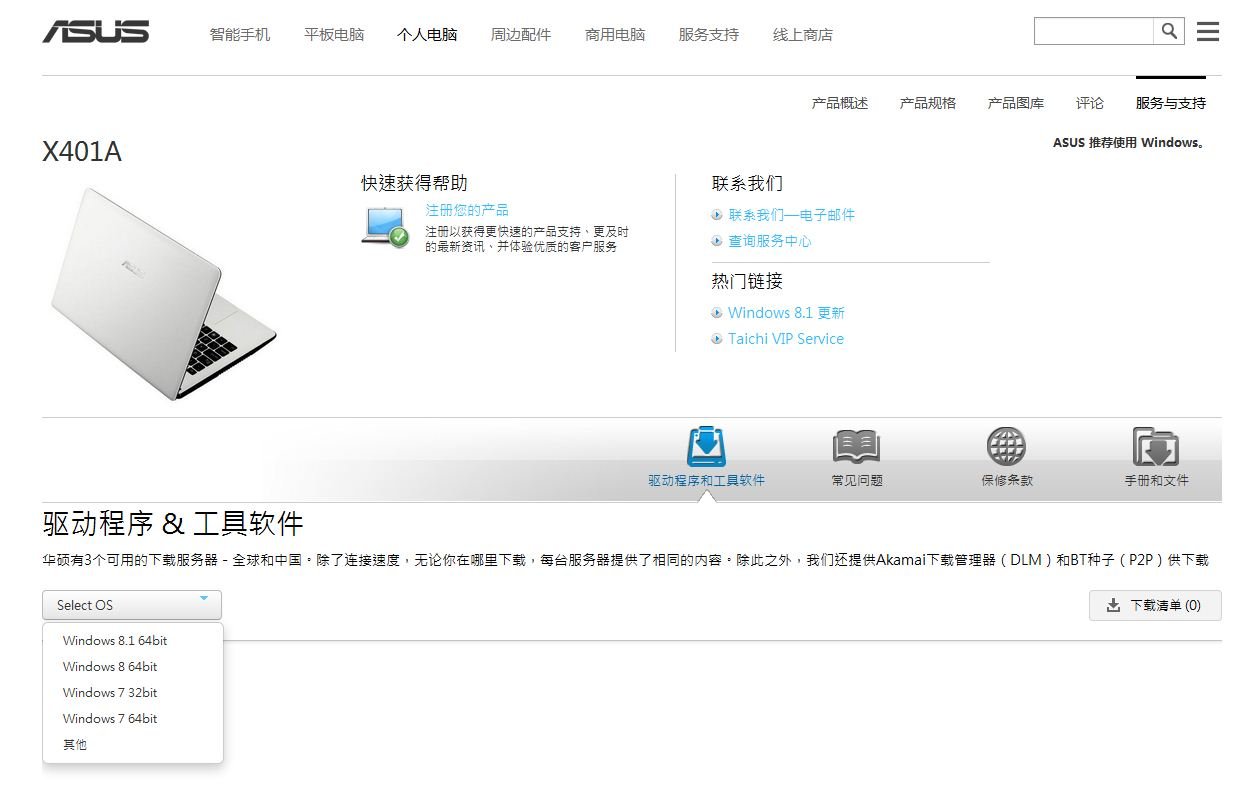Choose 其他 in the OS dropdown
The height and width of the screenshot is (786, 1248).
74,744
